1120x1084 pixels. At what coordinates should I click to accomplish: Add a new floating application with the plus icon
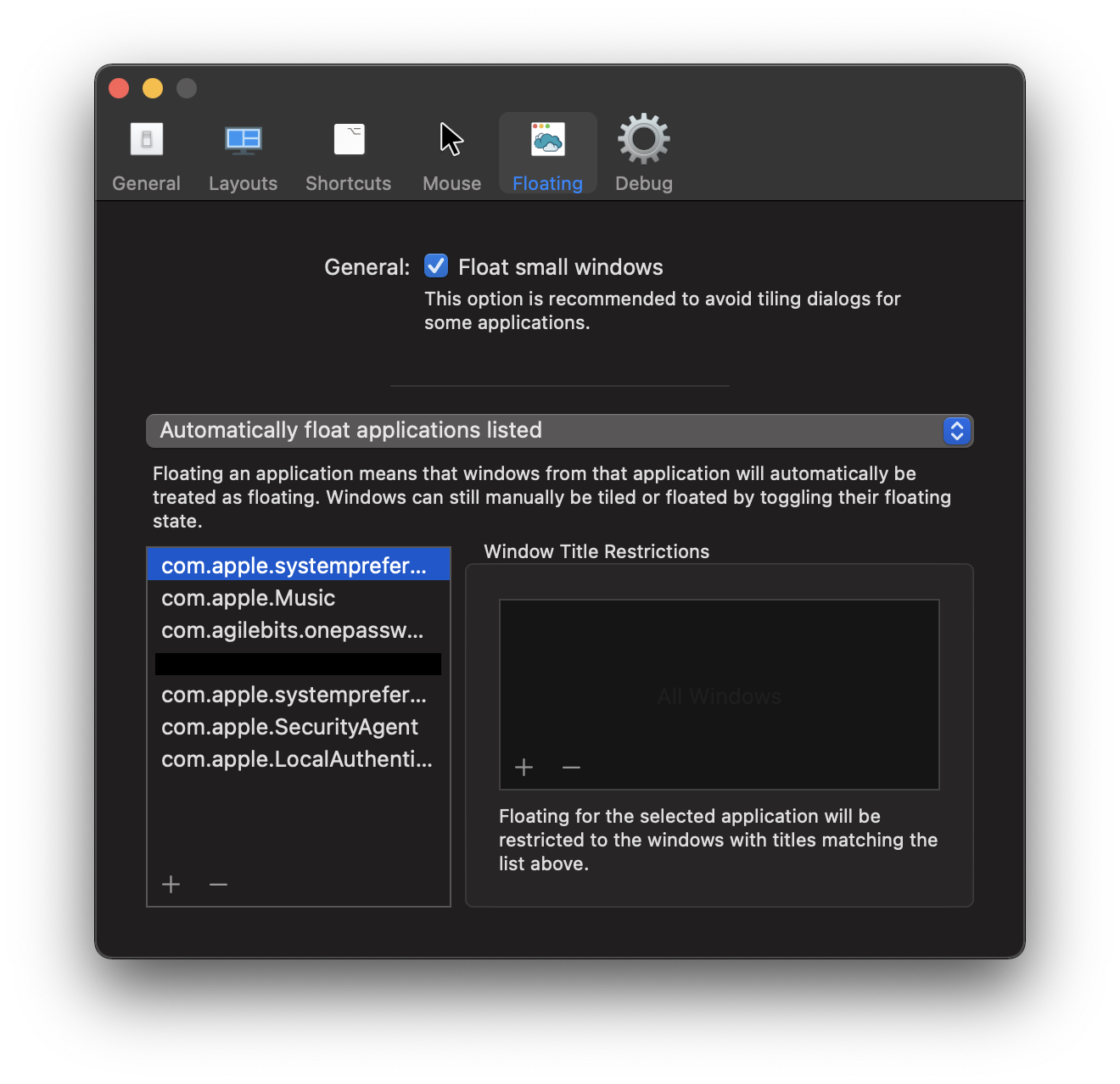171,885
